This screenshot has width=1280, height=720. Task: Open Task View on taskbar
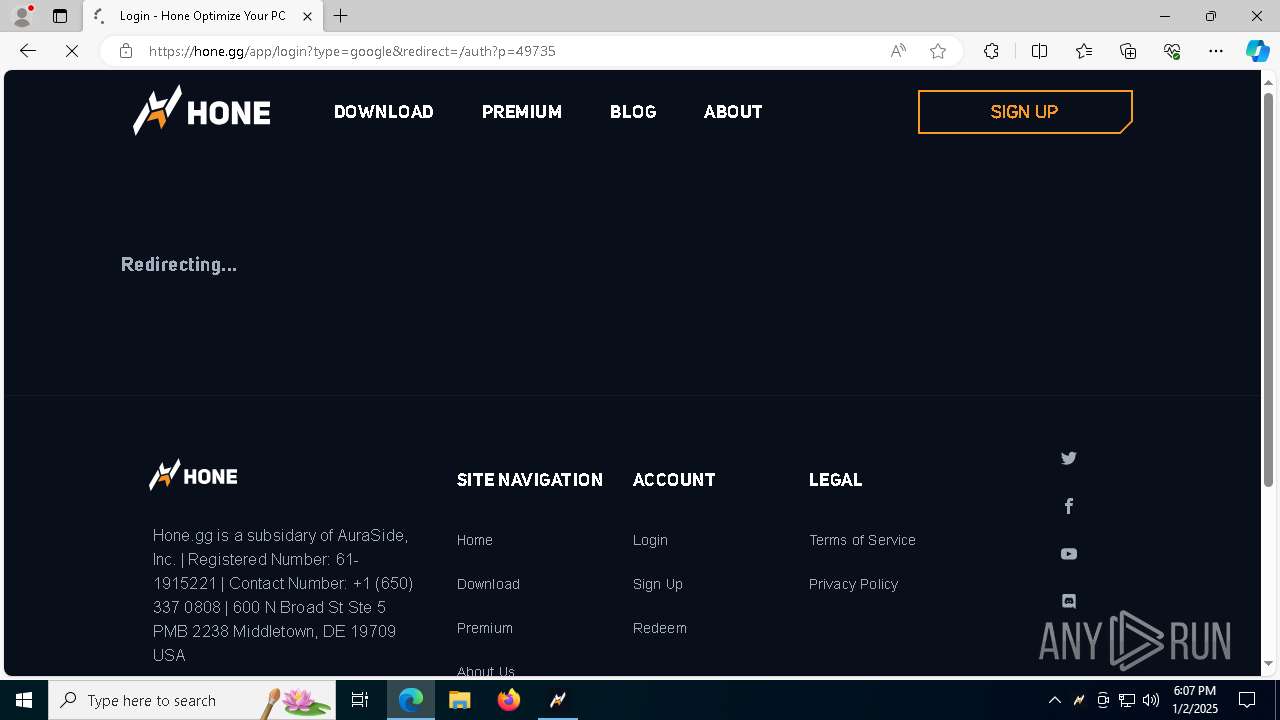point(360,700)
